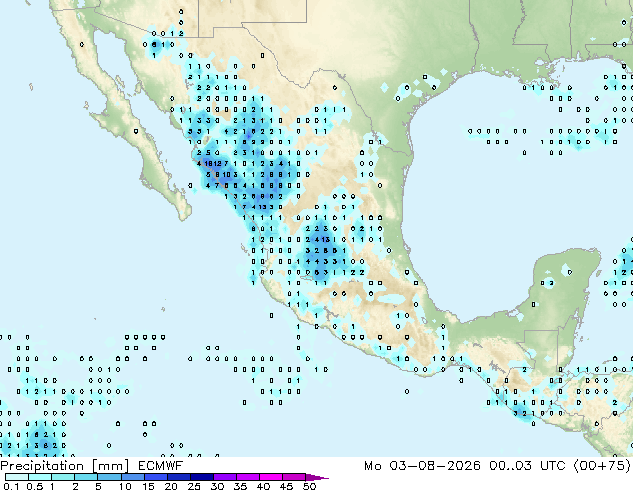
Task: Click the 20–25 mm dark blue swatch
Action: point(179,477)
